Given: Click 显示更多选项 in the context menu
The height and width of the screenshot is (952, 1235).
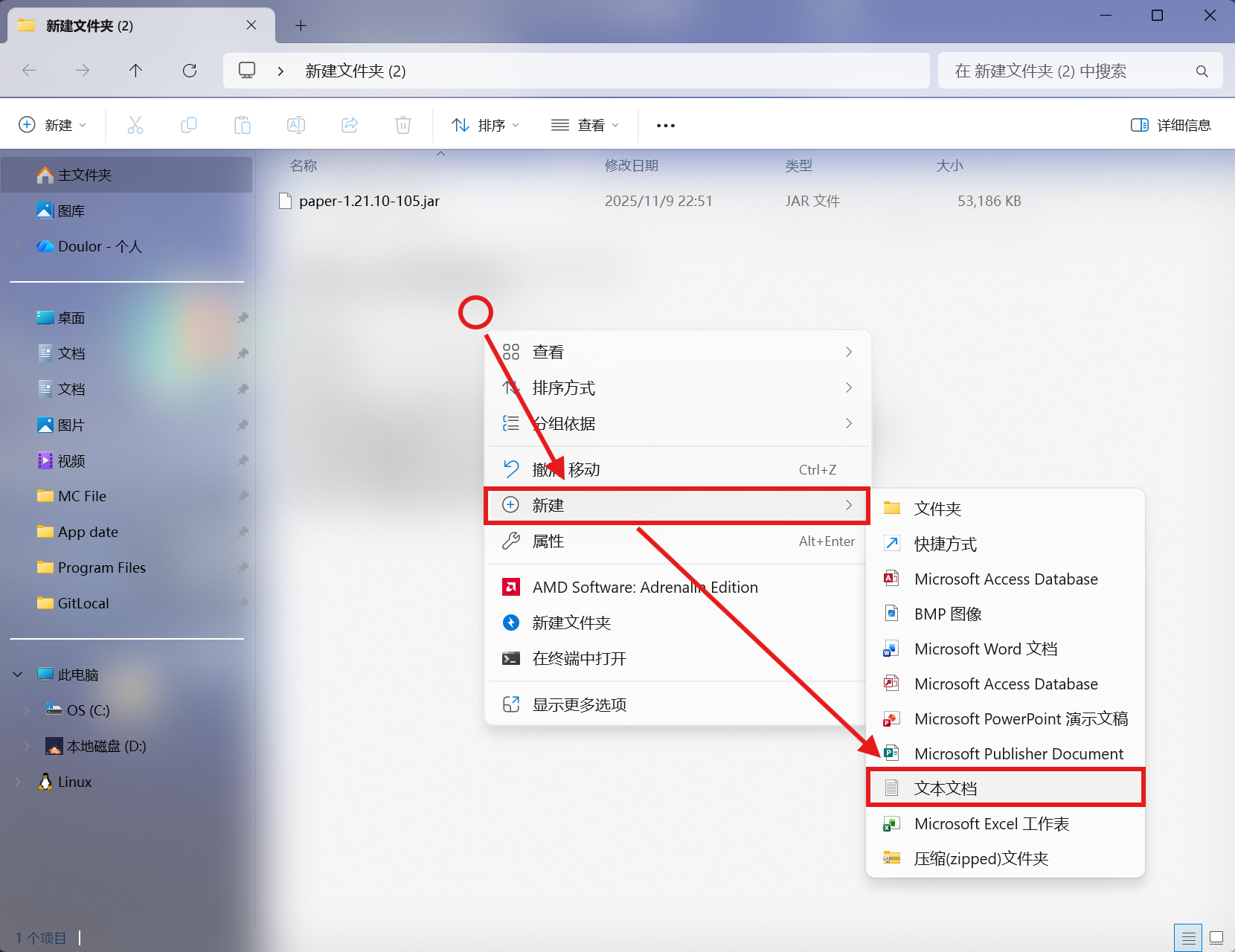Looking at the screenshot, I should pos(580,704).
